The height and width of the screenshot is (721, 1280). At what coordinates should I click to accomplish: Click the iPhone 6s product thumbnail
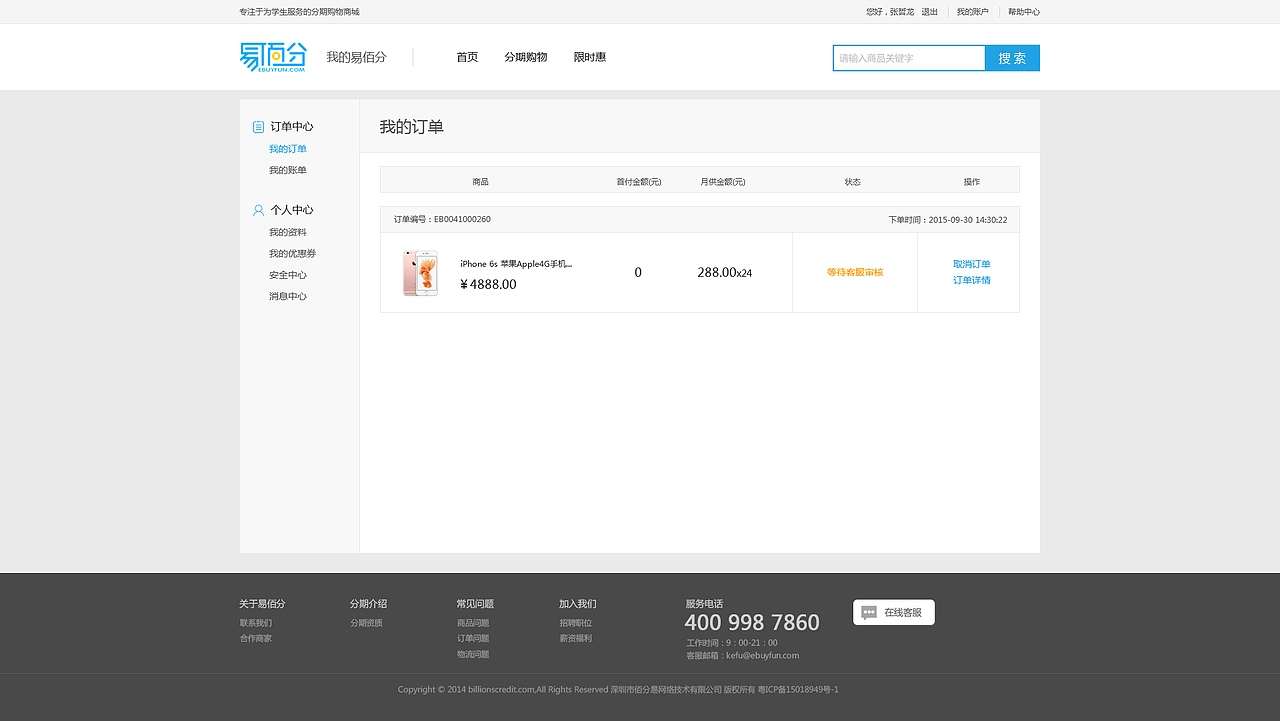pyautogui.click(x=420, y=272)
